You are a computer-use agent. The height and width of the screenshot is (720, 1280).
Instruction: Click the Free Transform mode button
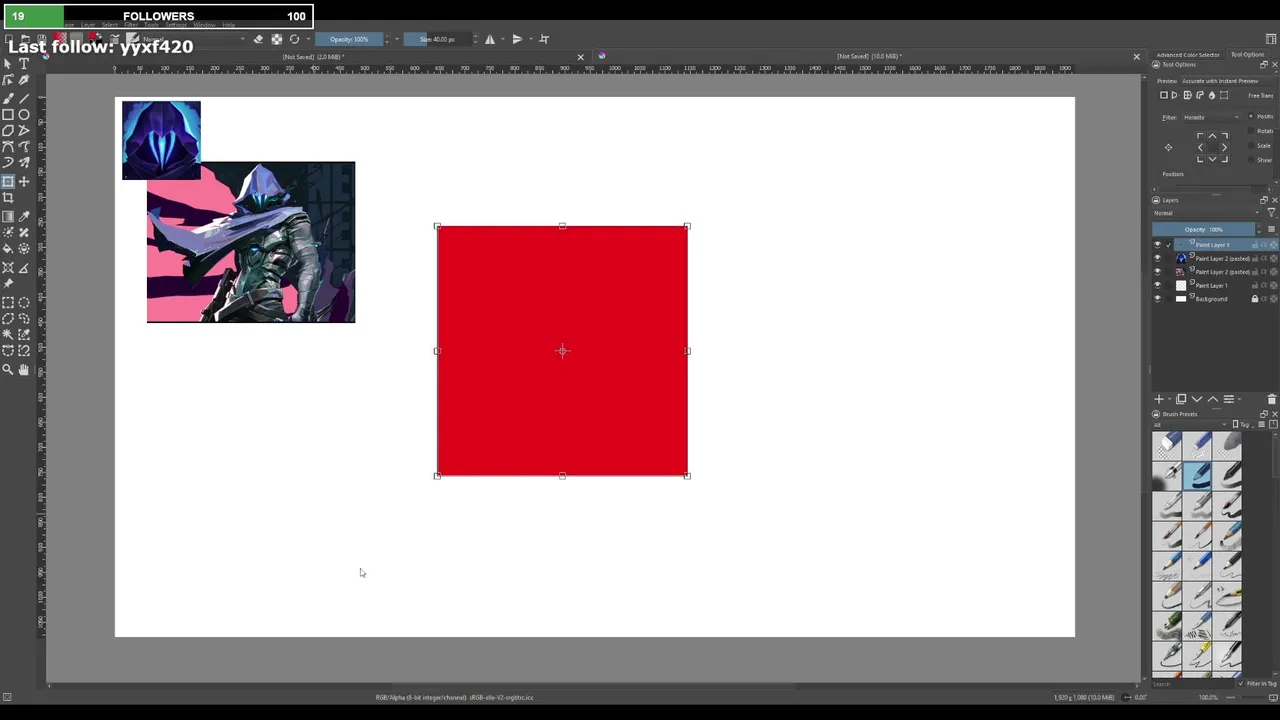(x=1164, y=96)
